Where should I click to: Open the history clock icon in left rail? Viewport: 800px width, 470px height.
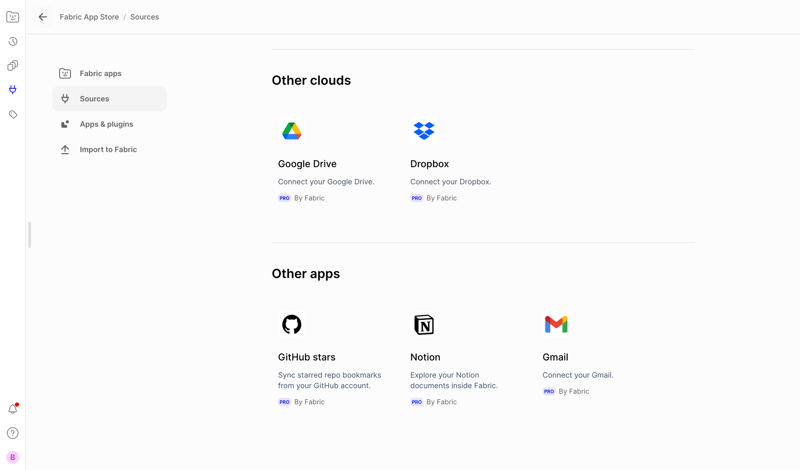(13, 42)
